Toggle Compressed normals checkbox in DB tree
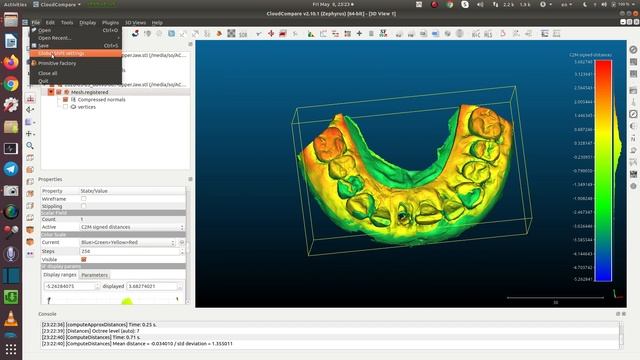 (65, 100)
